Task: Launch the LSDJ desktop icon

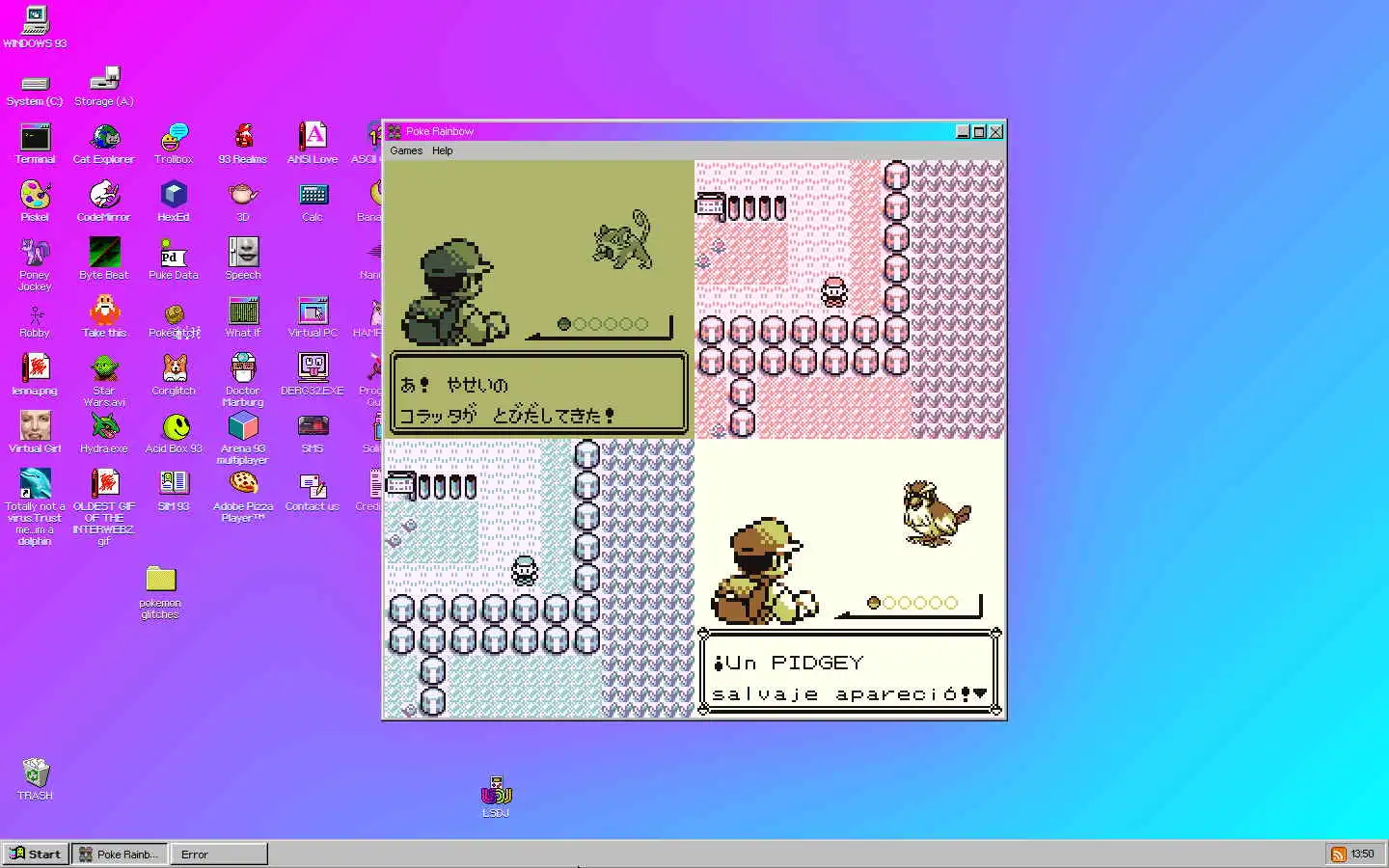Action: 496,797
